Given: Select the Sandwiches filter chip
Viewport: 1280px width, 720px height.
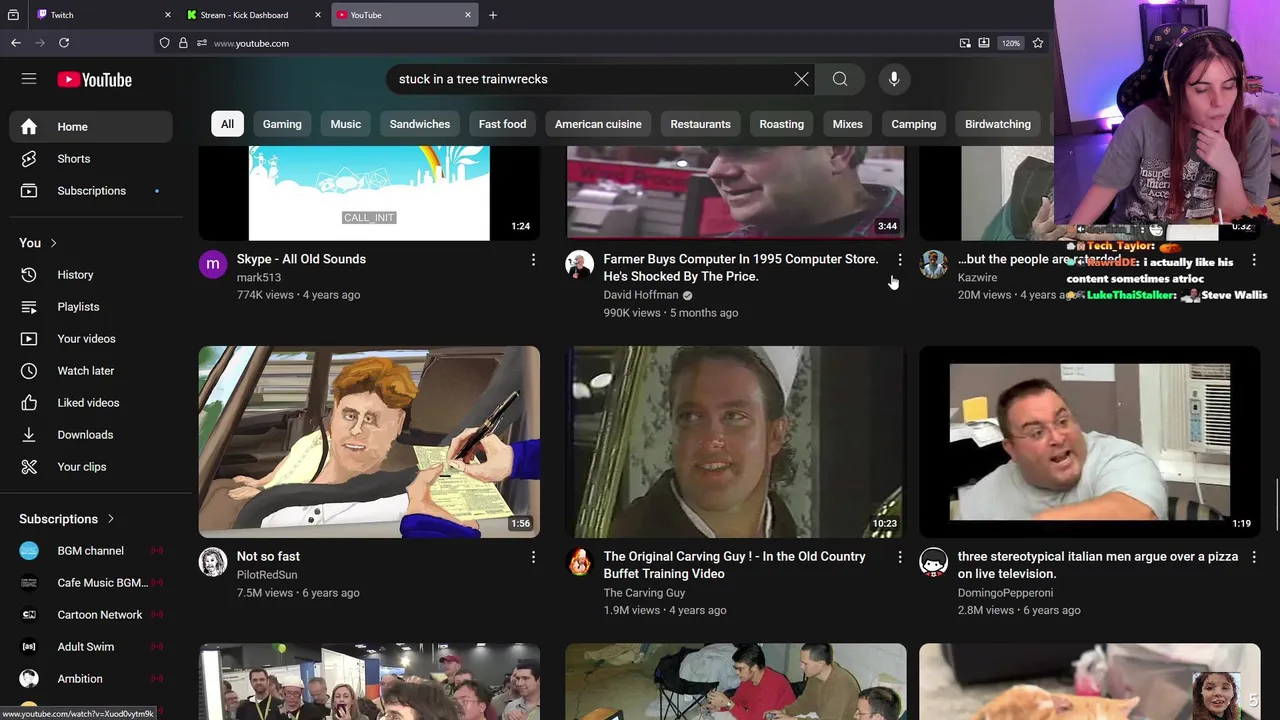Looking at the screenshot, I should pyautogui.click(x=420, y=124).
